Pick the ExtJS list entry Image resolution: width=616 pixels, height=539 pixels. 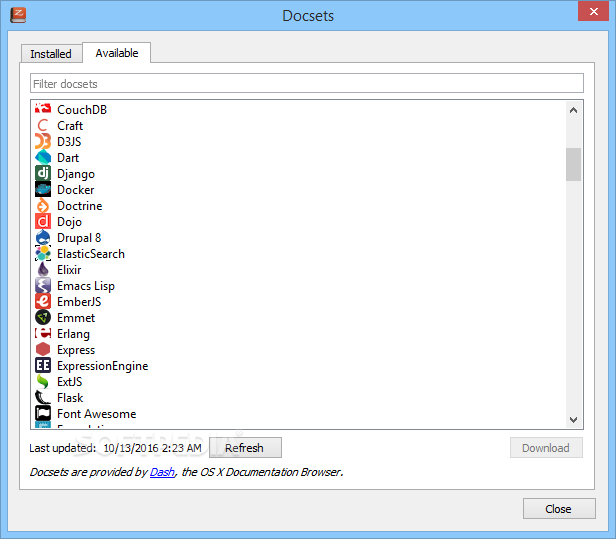click(x=70, y=381)
